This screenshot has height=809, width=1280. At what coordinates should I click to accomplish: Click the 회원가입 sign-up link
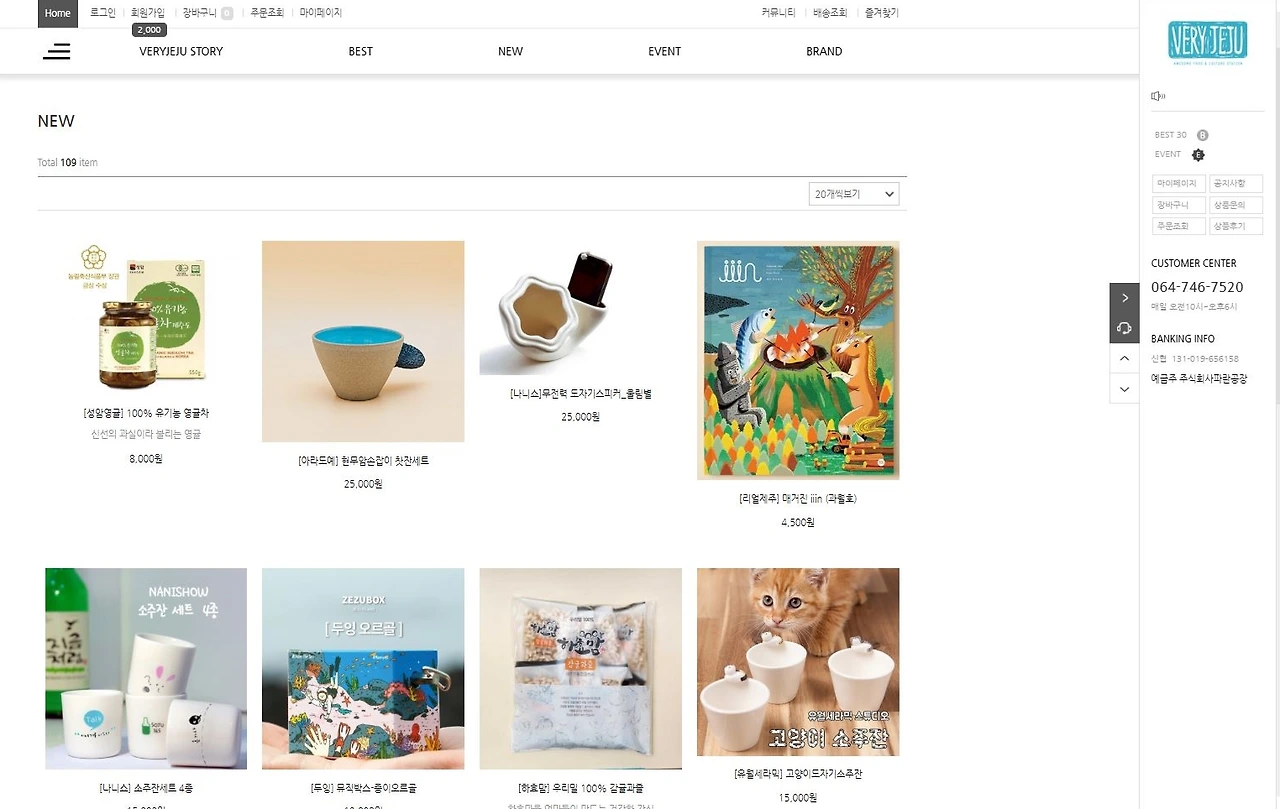149,13
